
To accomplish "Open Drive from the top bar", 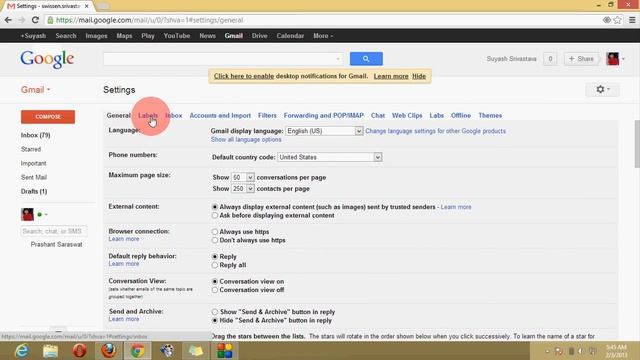I will click(260, 36).
